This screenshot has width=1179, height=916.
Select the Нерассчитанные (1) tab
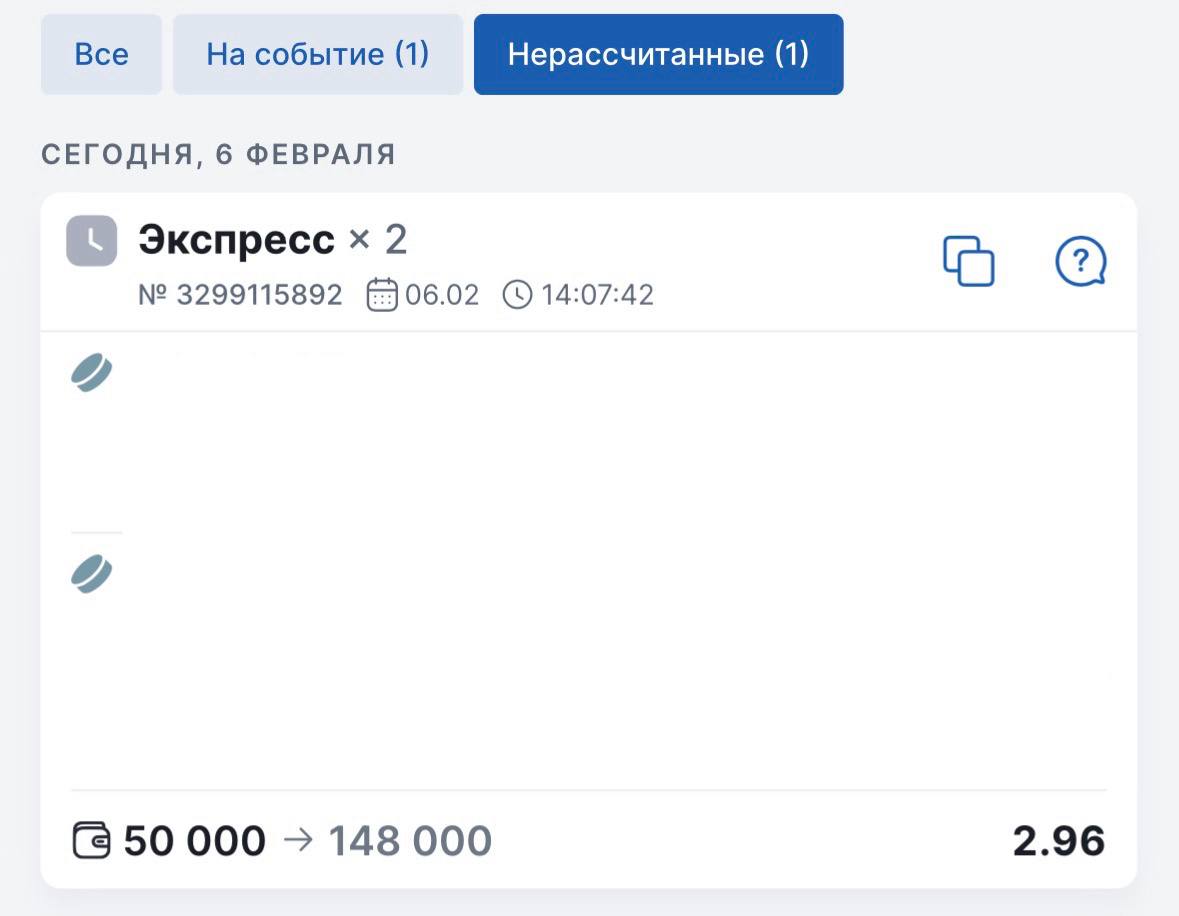coord(658,54)
